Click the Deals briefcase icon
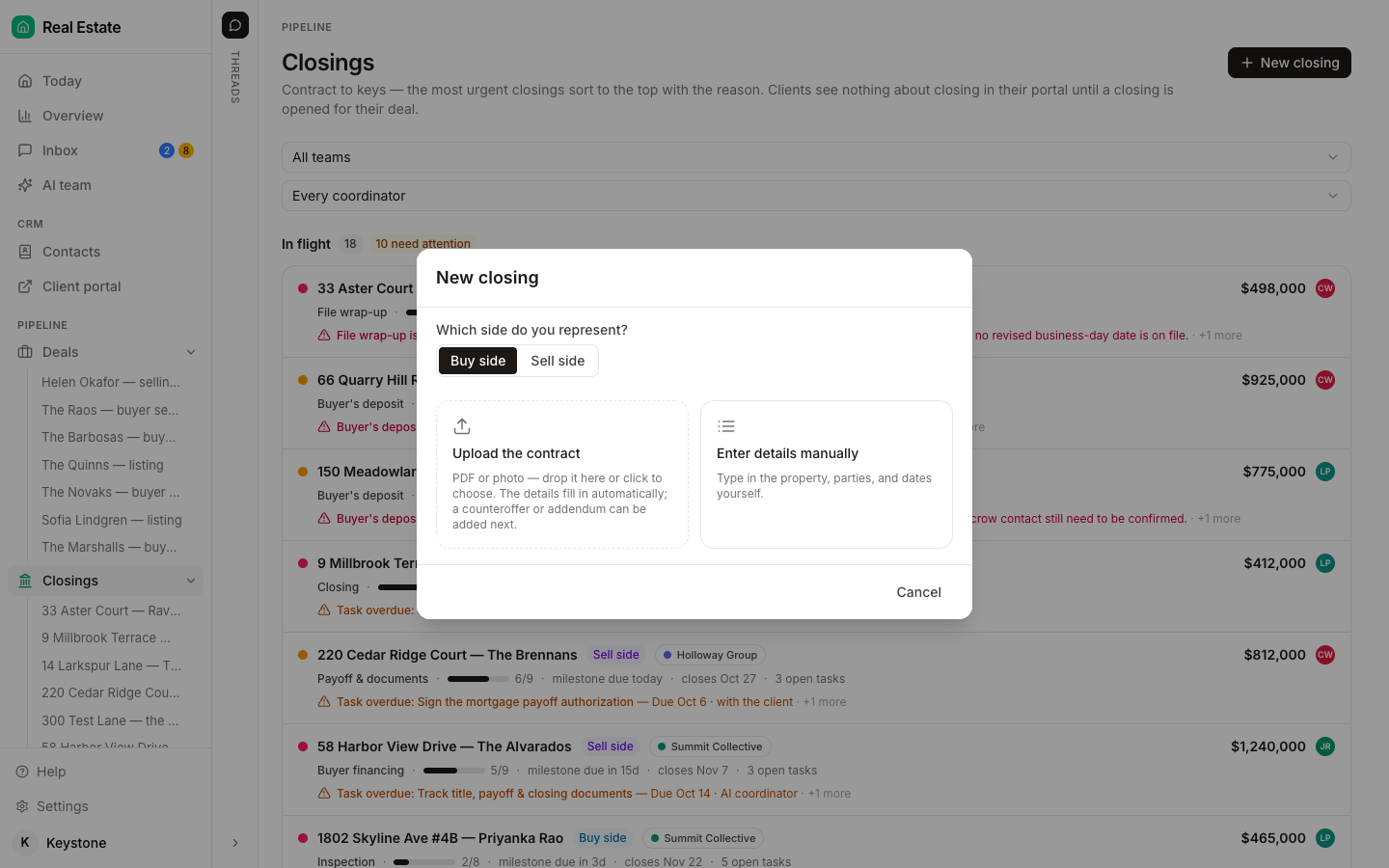Viewport: 1389px width, 868px height. [x=25, y=352]
